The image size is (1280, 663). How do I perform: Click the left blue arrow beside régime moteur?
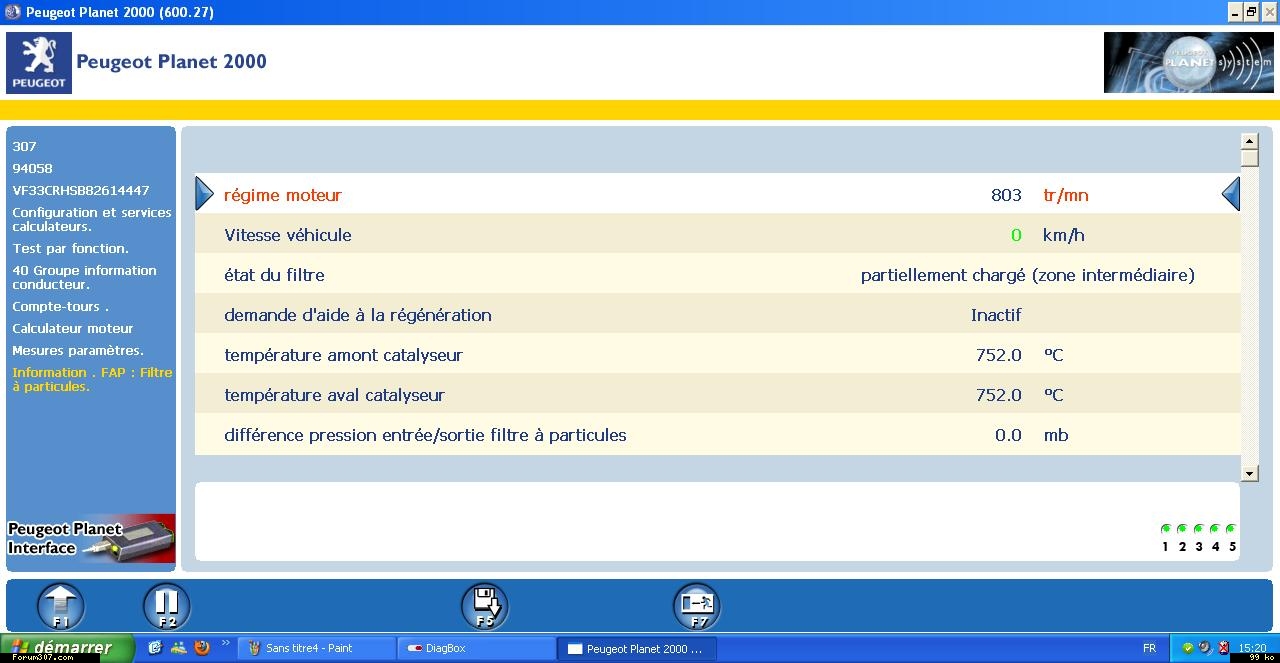coord(204,194)
